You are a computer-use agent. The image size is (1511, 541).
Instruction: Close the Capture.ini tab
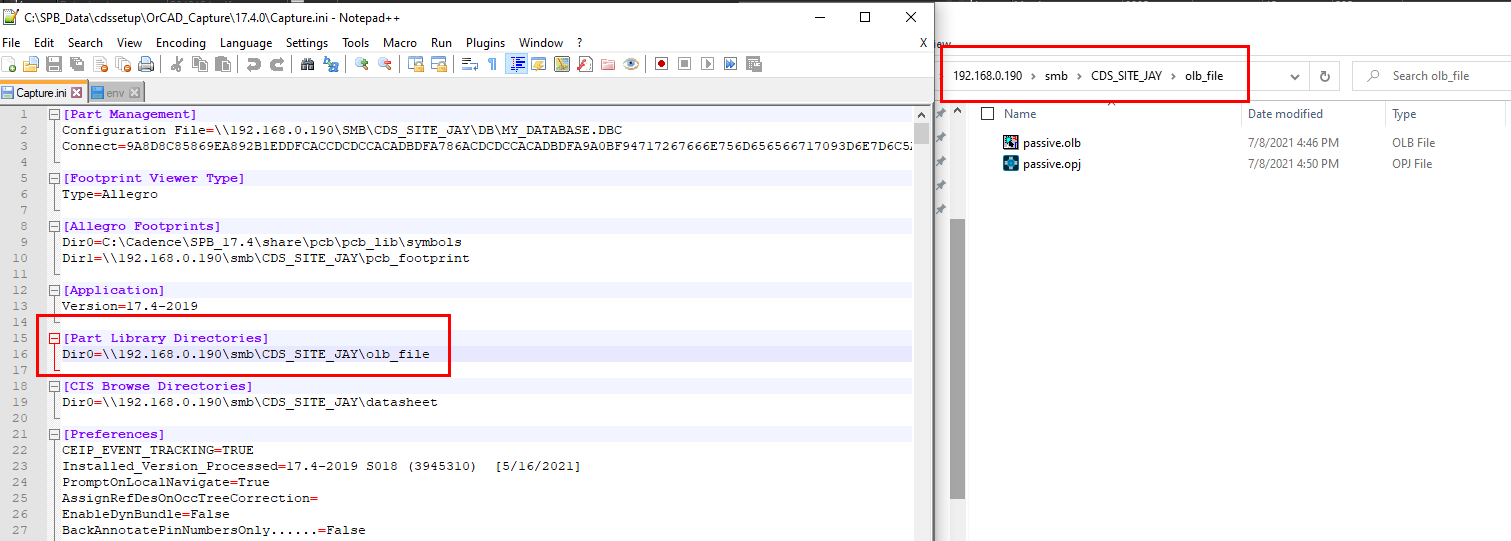point(77,92)
